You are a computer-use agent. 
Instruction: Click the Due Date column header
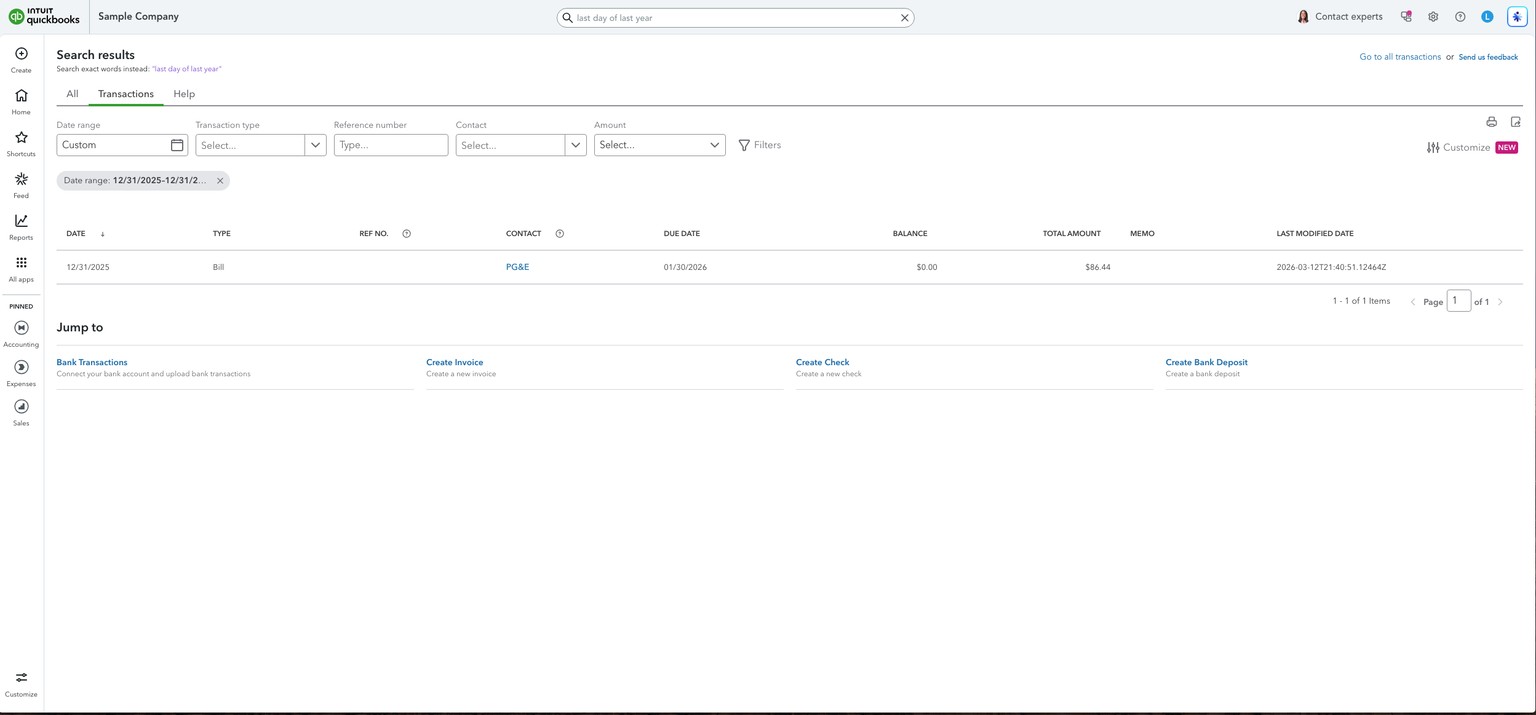tap(682, 234)
